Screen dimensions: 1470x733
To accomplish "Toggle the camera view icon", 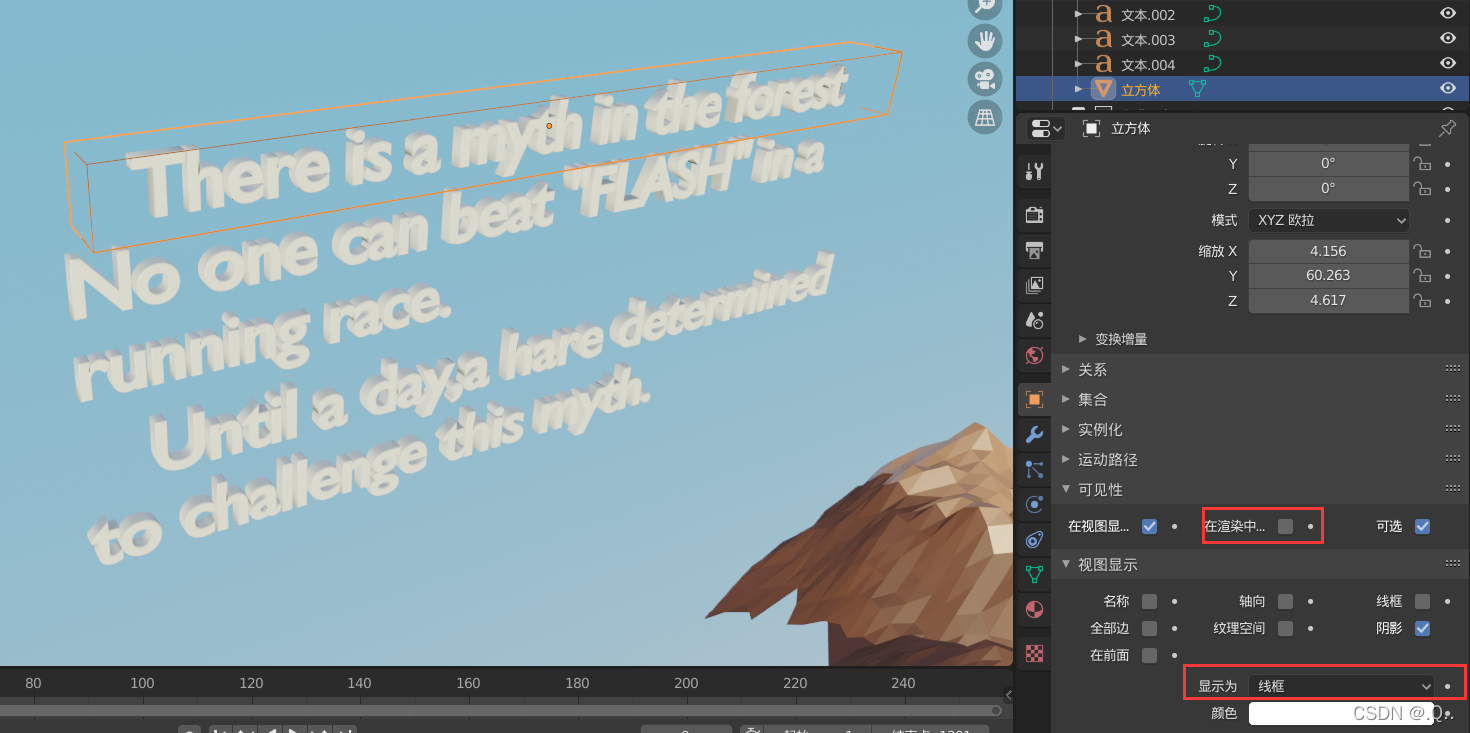I will tap(985, 79).
